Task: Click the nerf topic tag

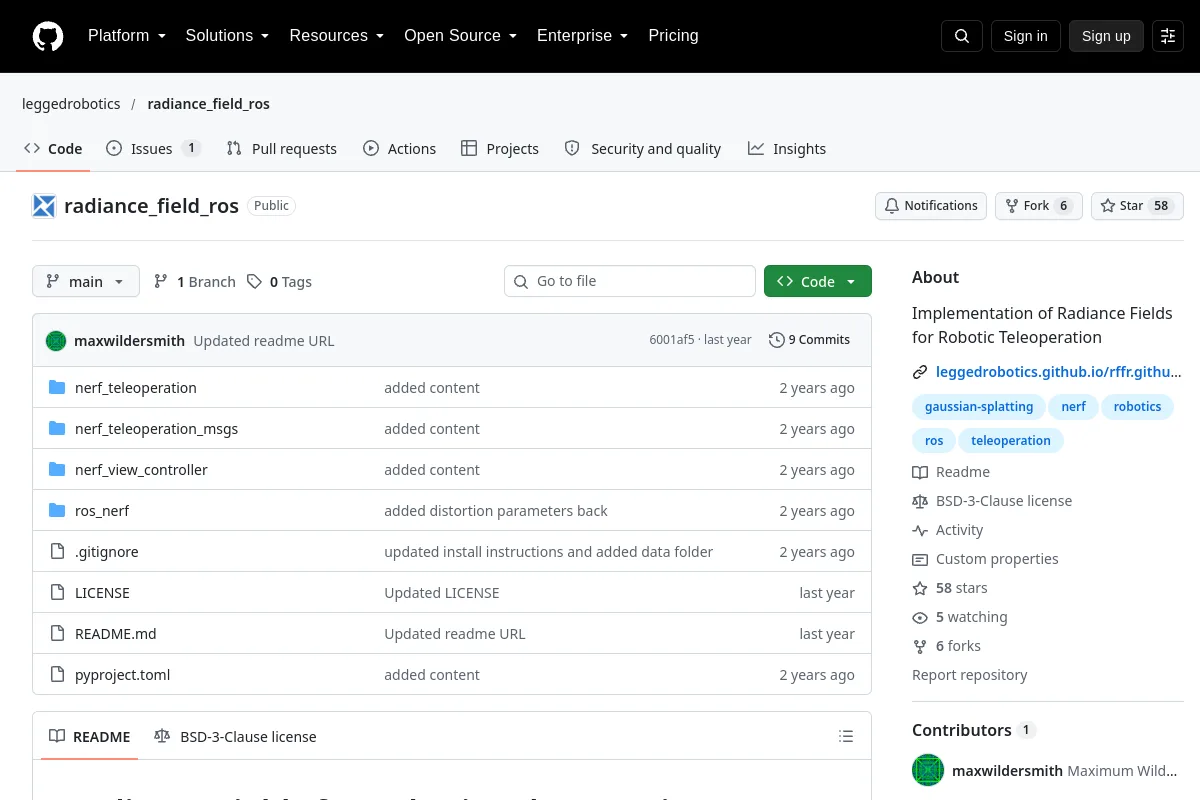Action: pos(1073,407)
